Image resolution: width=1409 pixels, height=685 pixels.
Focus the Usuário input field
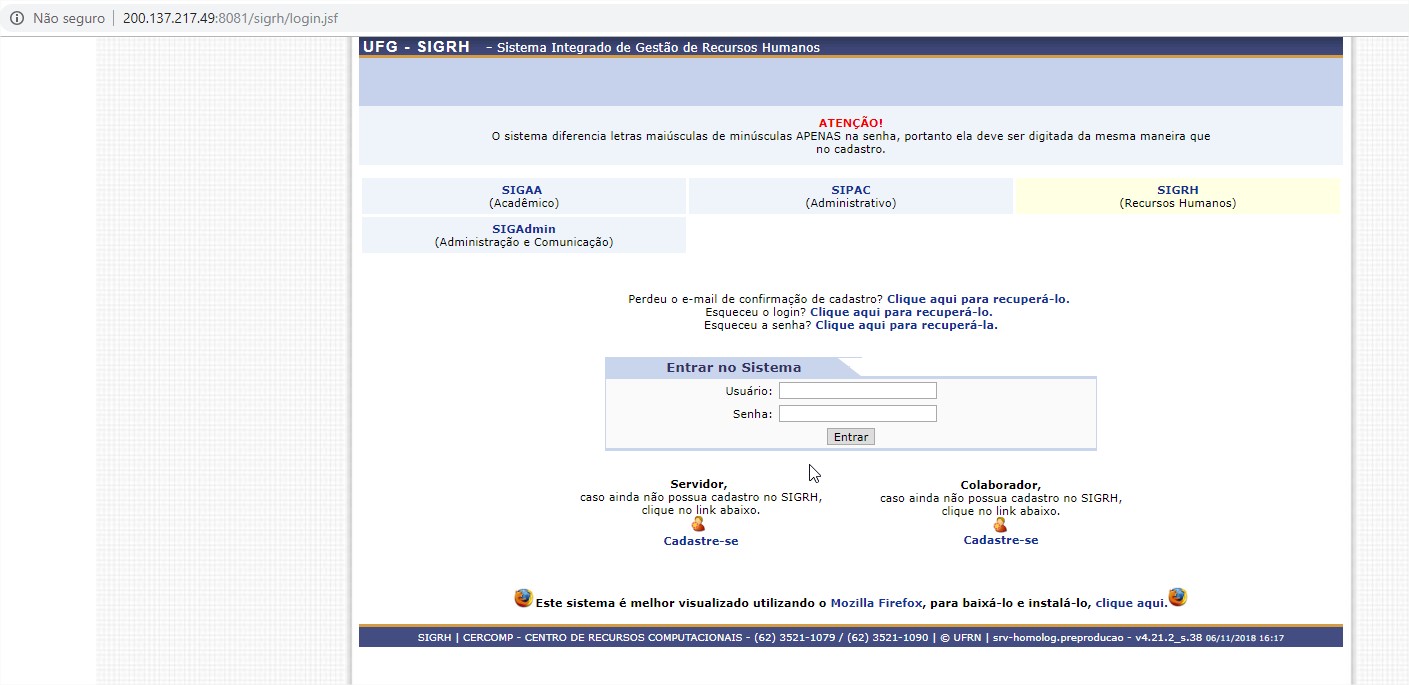(x=858, y=391)
